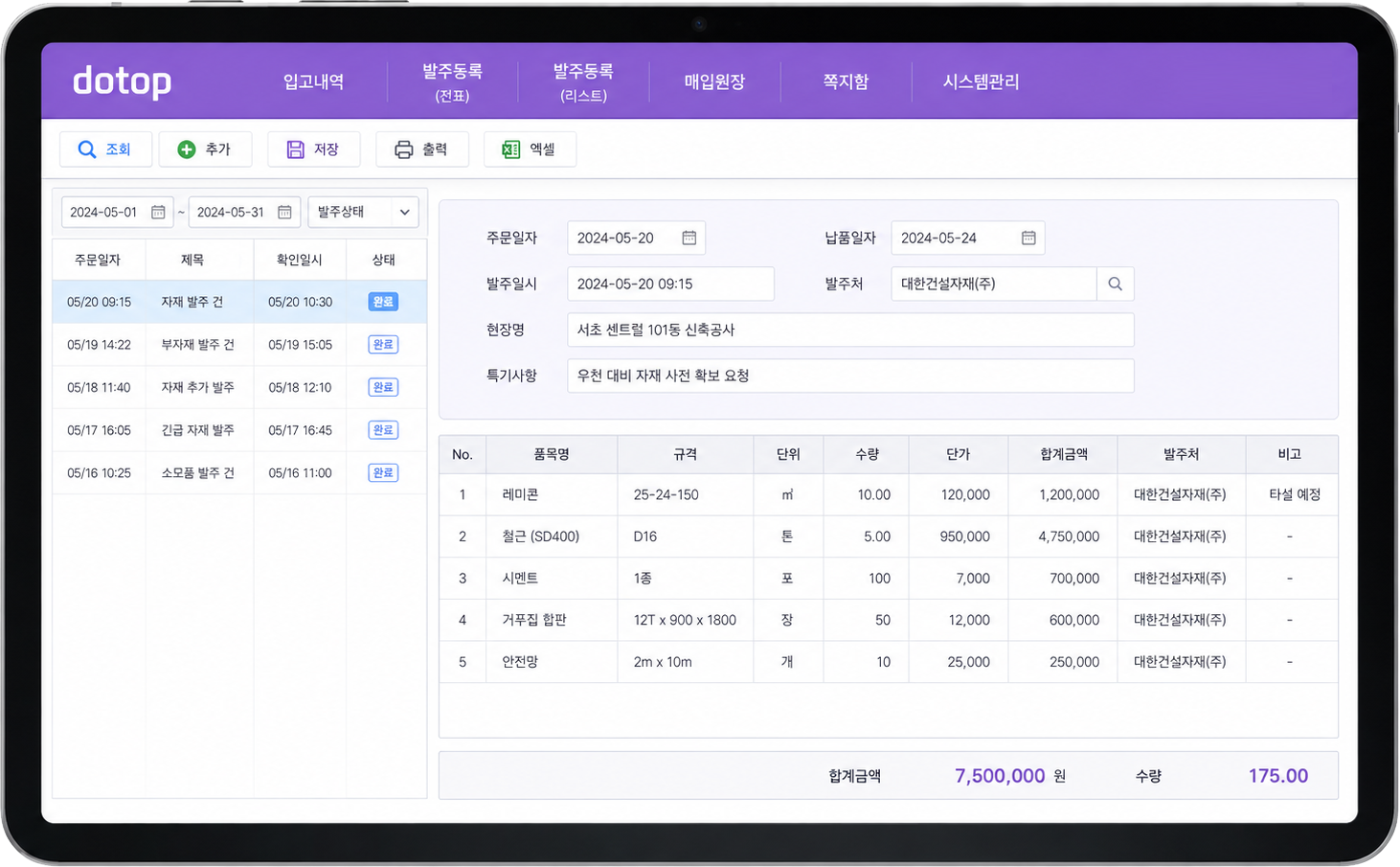Click the 12T x 900 x 1800 spec cell
The image size is (1400, 867).
pos(686,620)
